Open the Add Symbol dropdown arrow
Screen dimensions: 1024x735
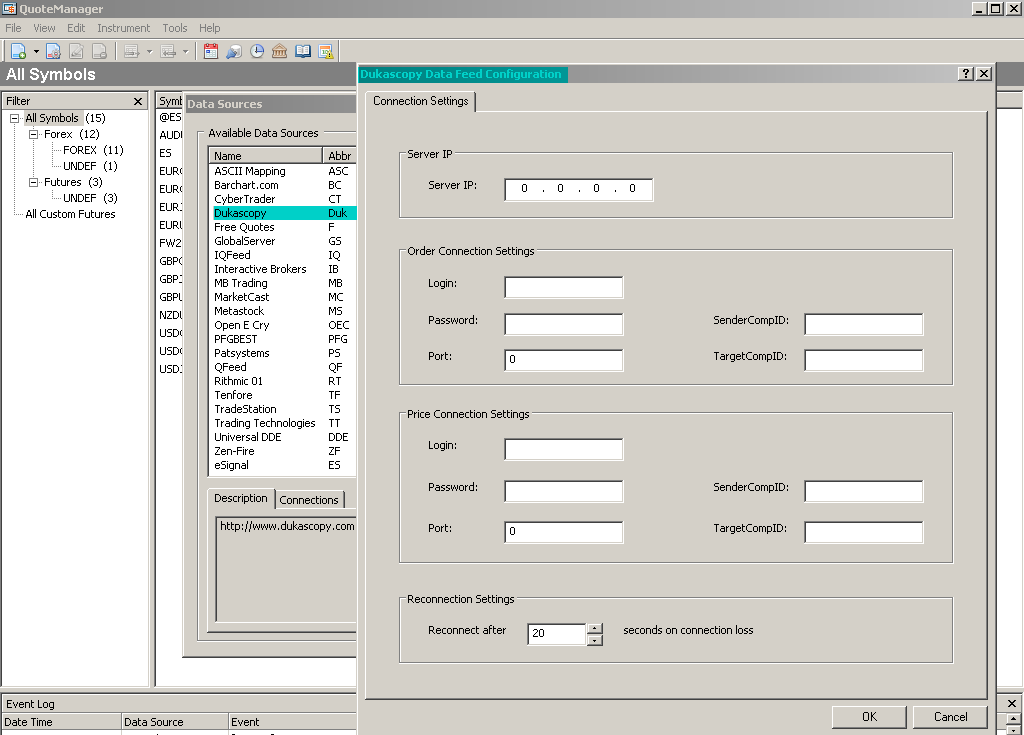coord(36,51)
